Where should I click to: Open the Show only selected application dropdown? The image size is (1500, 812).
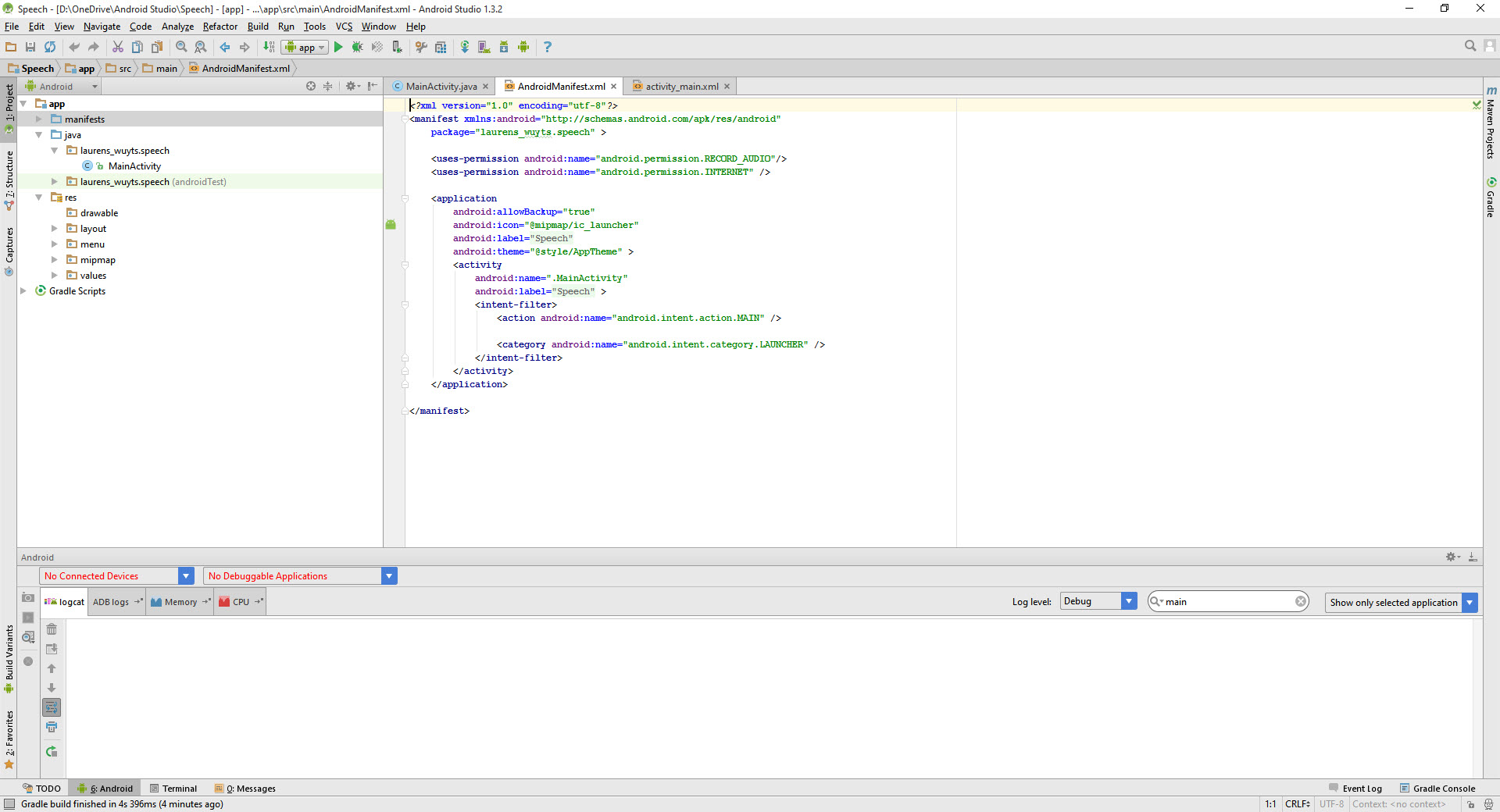1401,602
